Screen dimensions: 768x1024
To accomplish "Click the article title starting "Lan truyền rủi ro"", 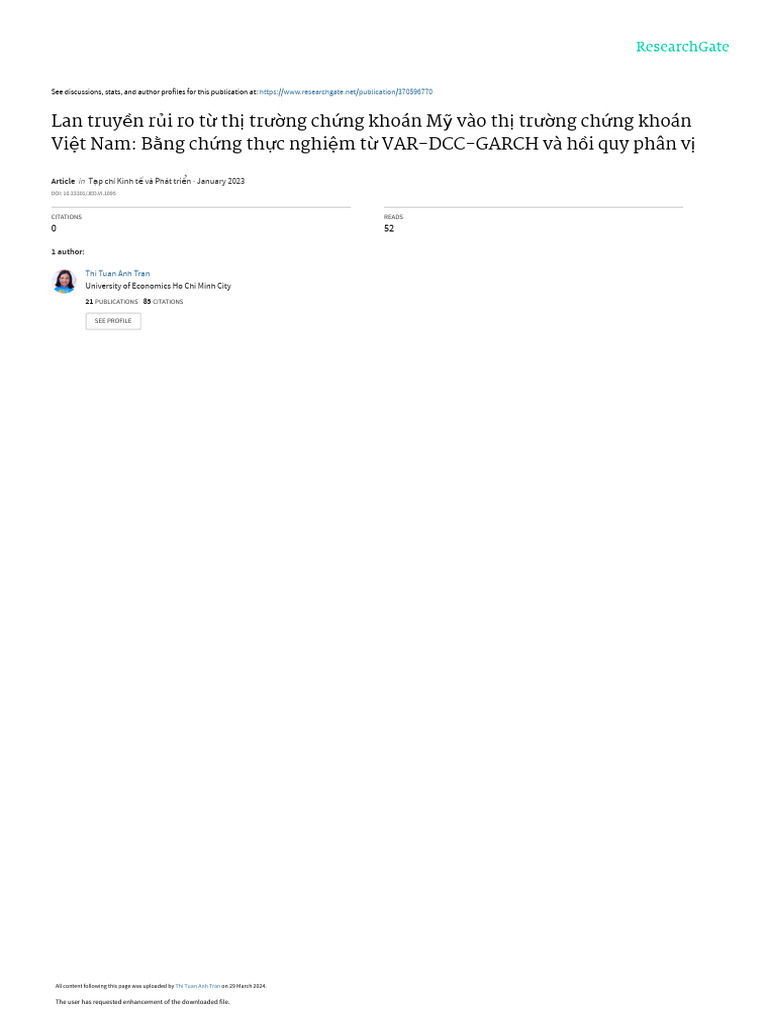I will pyautogui.click(x=373, y=132).
